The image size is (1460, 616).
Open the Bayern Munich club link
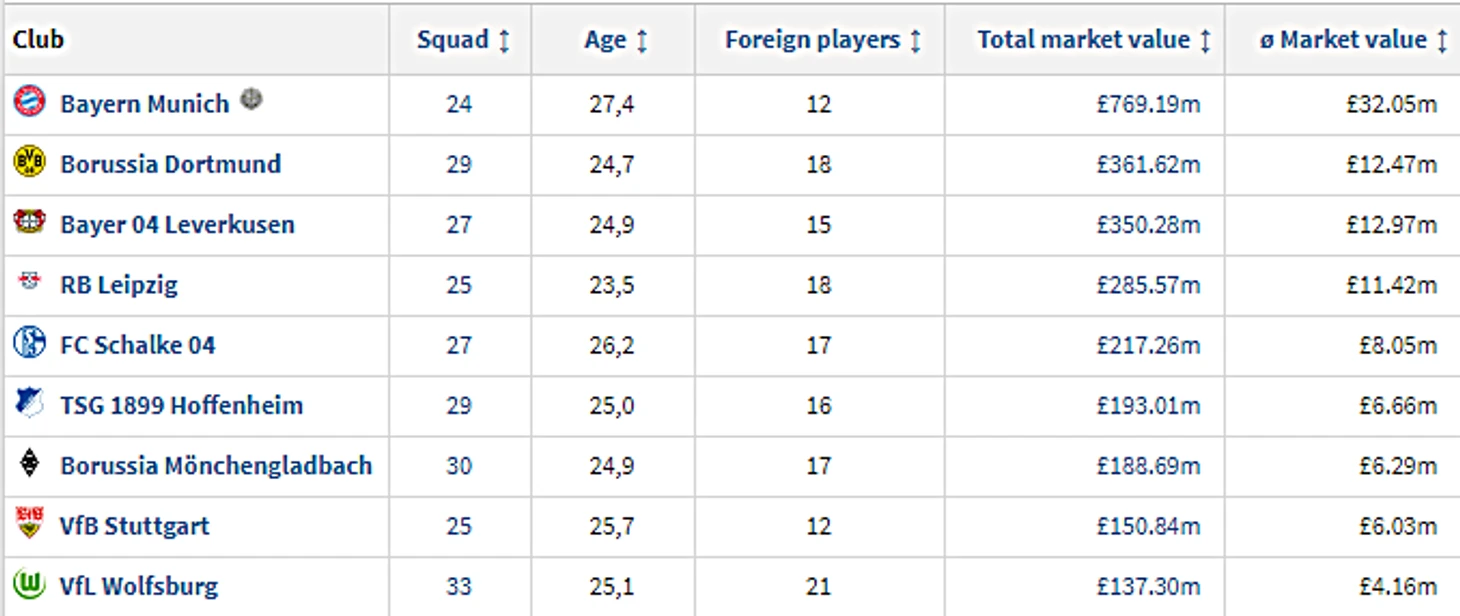click(144, 104)
